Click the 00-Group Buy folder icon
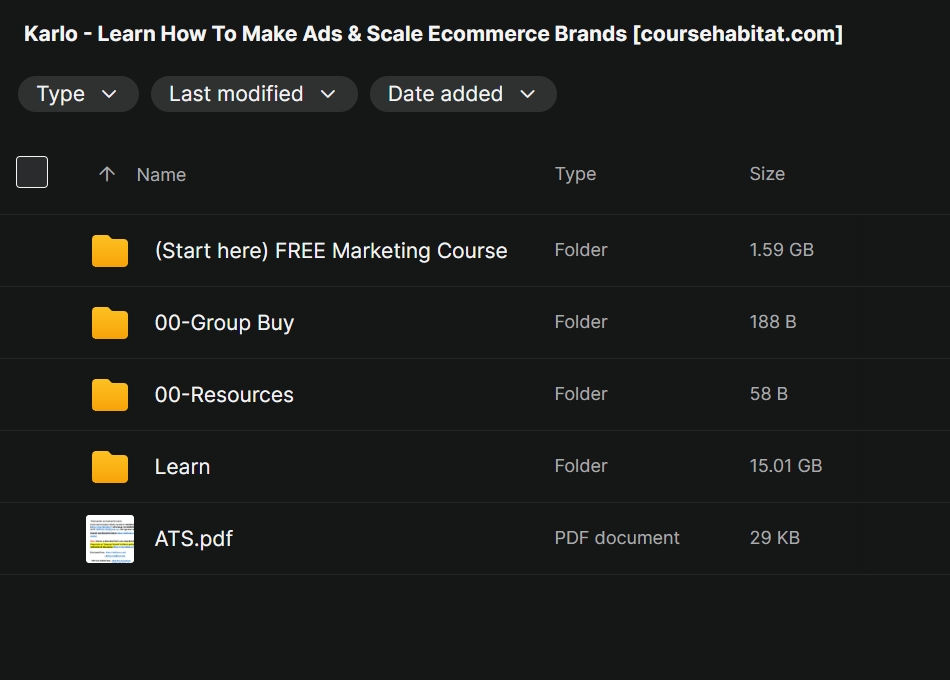The width and height of the screenshot is (950, 680). click(x=110, y=323)
